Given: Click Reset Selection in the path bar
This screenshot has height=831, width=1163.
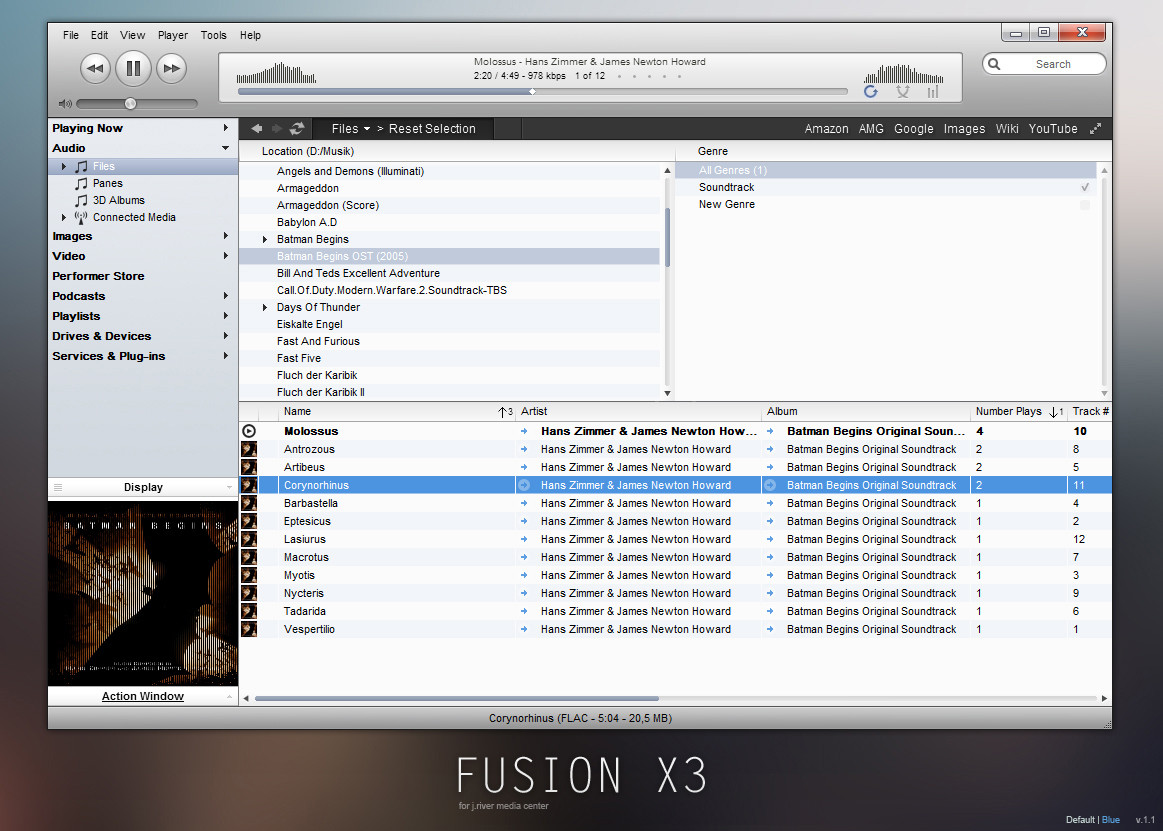Looking at the screenshot, I should pos(432,128).
